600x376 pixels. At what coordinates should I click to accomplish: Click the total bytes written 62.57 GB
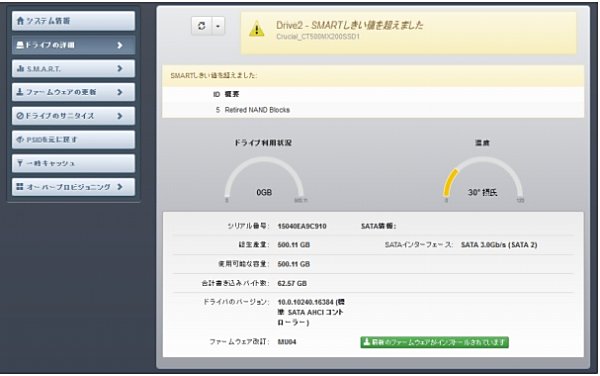(292, 283)
